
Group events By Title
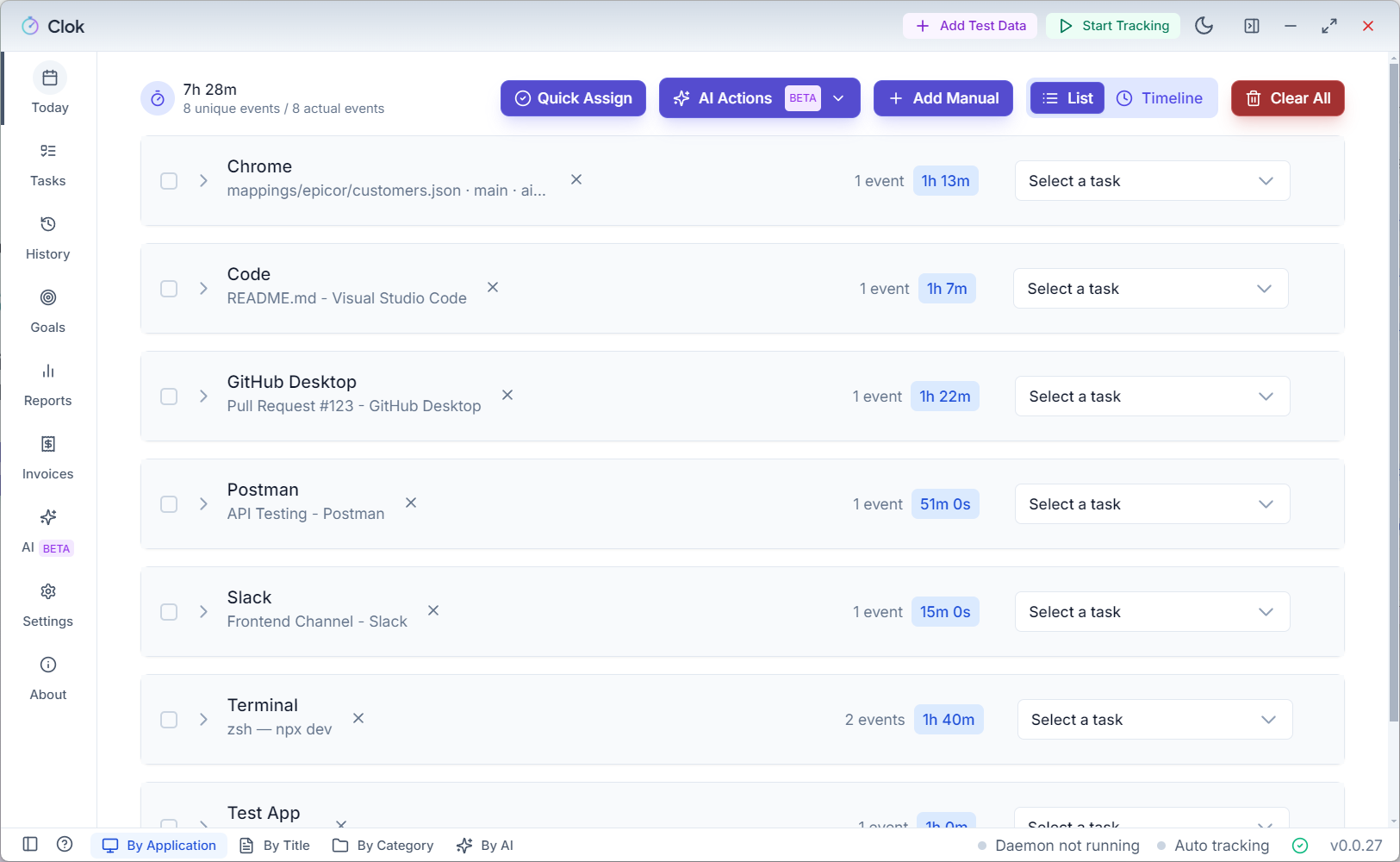tap(275, 846)
